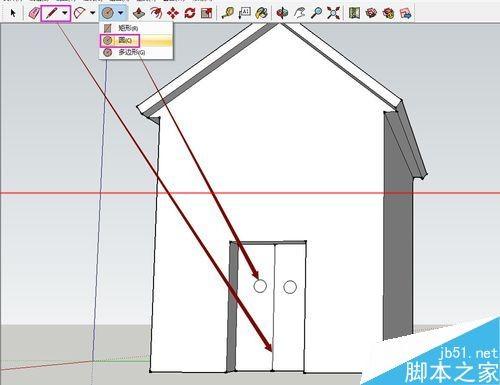Select the Pan hand tool
This screenshot has width=500, height=385.
point(299,13)
